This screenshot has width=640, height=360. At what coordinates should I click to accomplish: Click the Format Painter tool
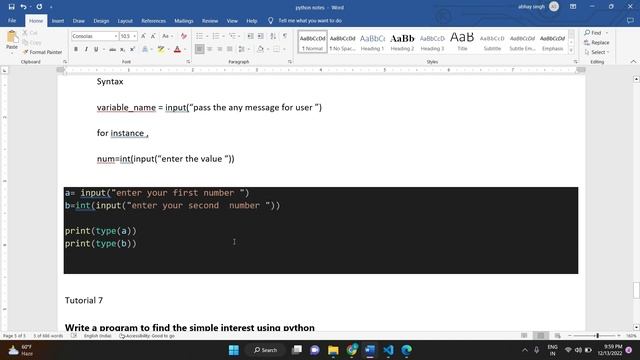coord(42,52)
